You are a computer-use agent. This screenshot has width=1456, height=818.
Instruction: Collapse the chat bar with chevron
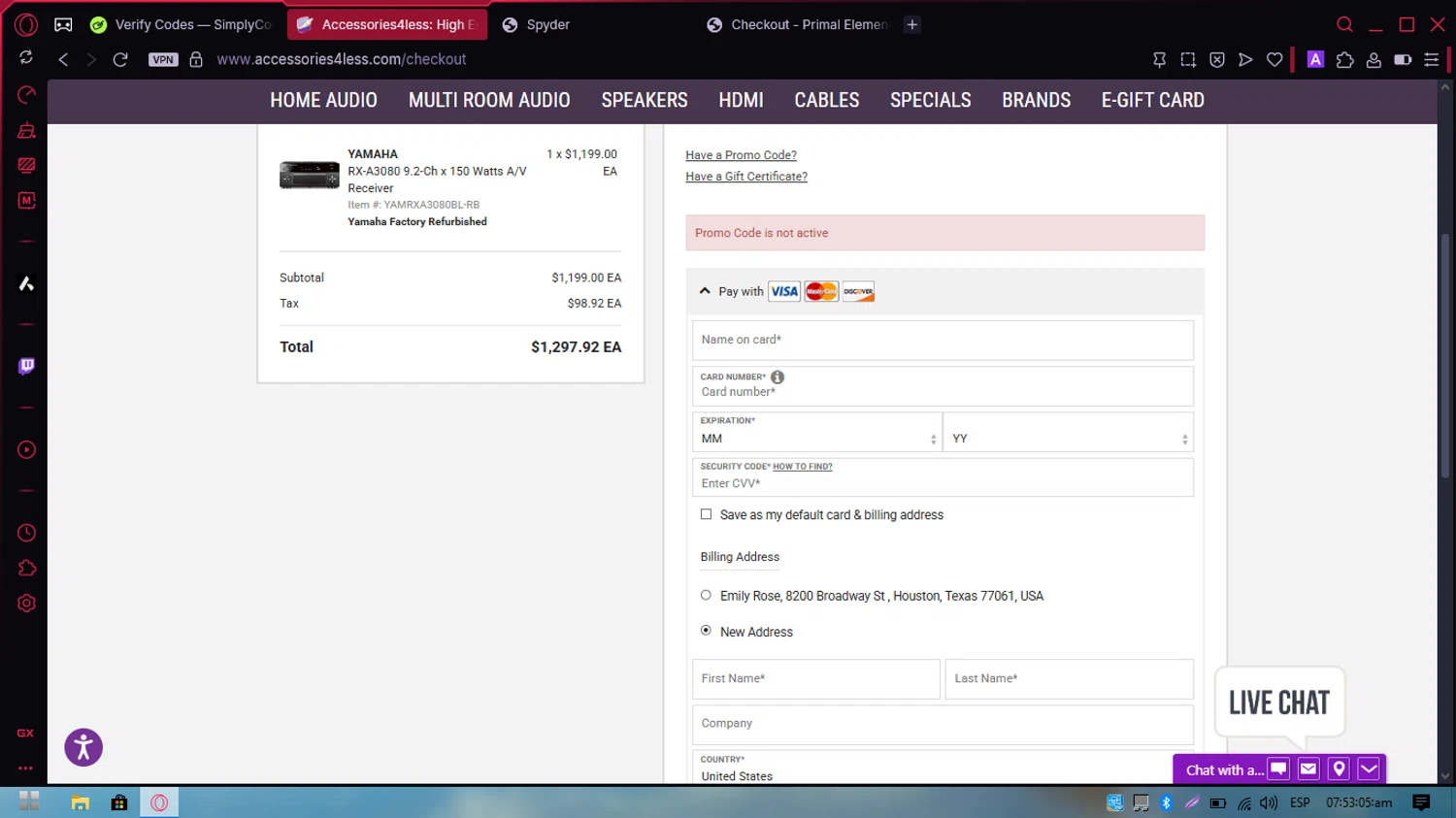(x=1369, y=769)
